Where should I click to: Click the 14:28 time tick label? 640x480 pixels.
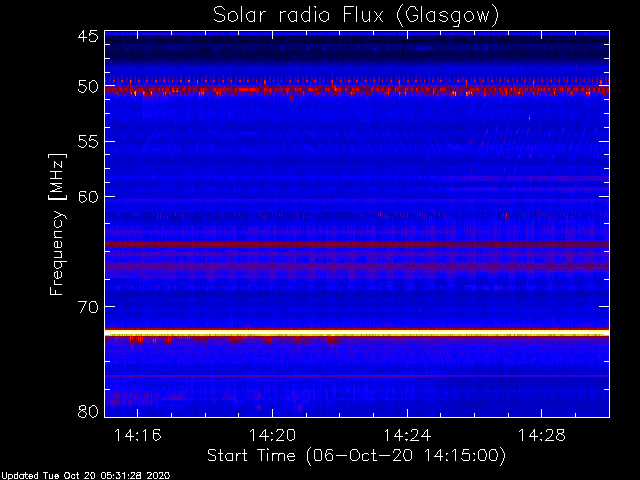(x=542, y=435)
